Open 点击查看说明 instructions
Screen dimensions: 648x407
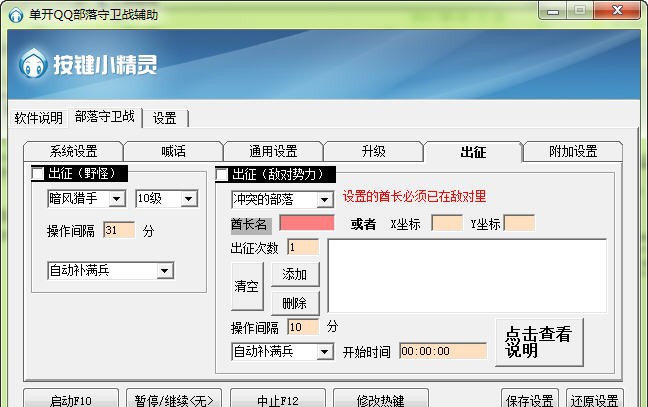tap(539, 342)
